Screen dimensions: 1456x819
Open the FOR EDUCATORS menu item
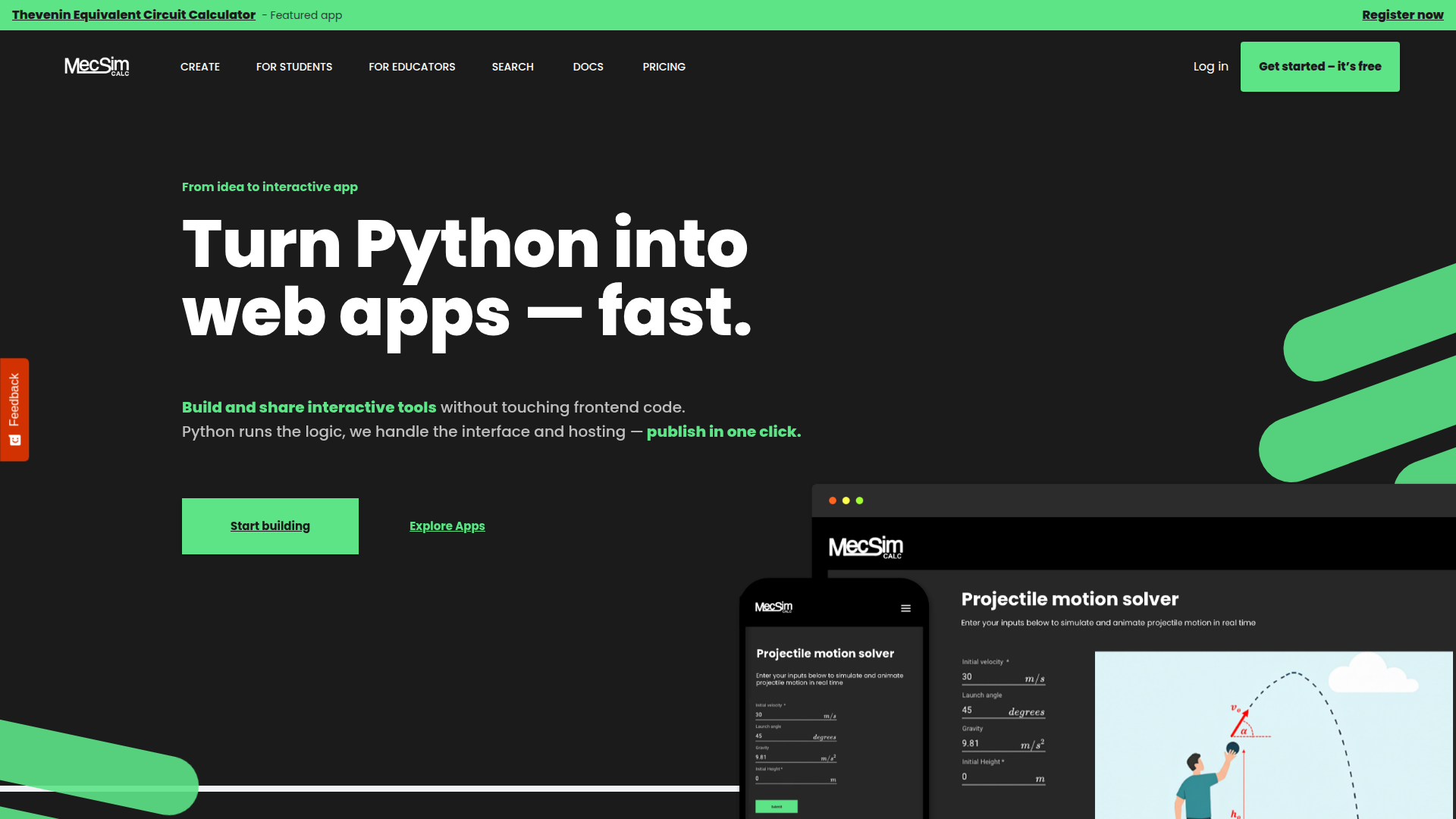(412, 67)
